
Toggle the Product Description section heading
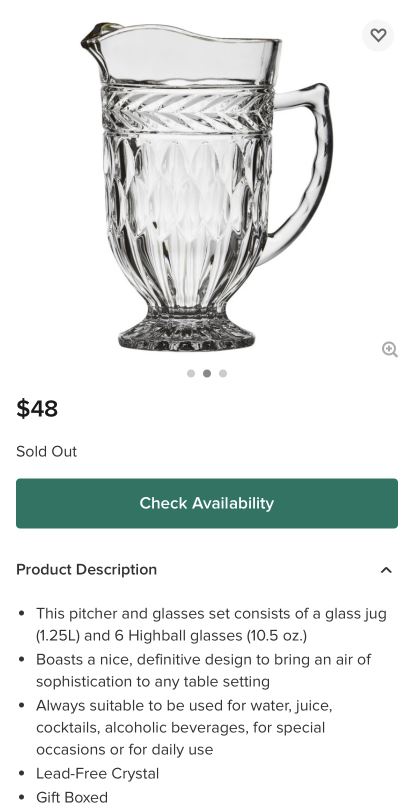(x=87, y=570)
